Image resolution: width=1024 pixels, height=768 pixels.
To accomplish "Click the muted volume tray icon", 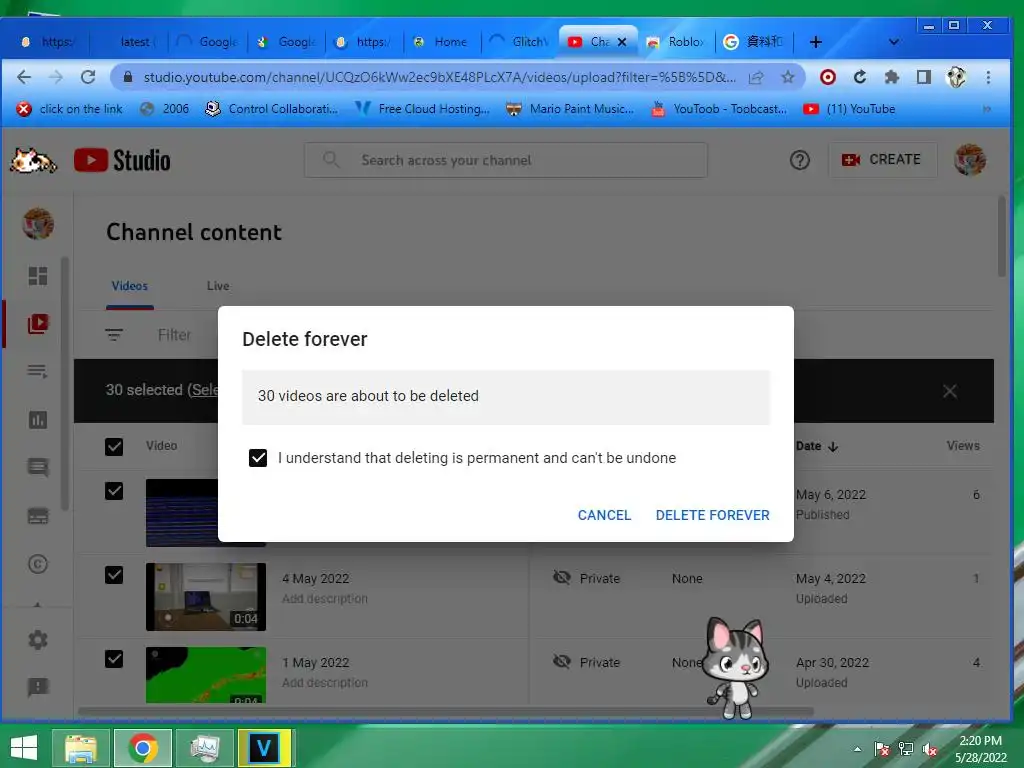I will 930,749.
